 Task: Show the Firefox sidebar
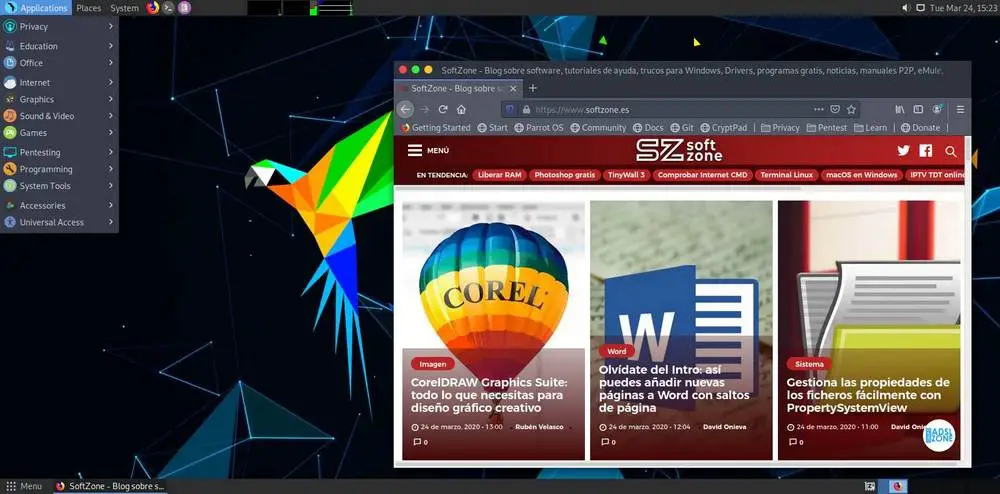(x=918, y=110)
